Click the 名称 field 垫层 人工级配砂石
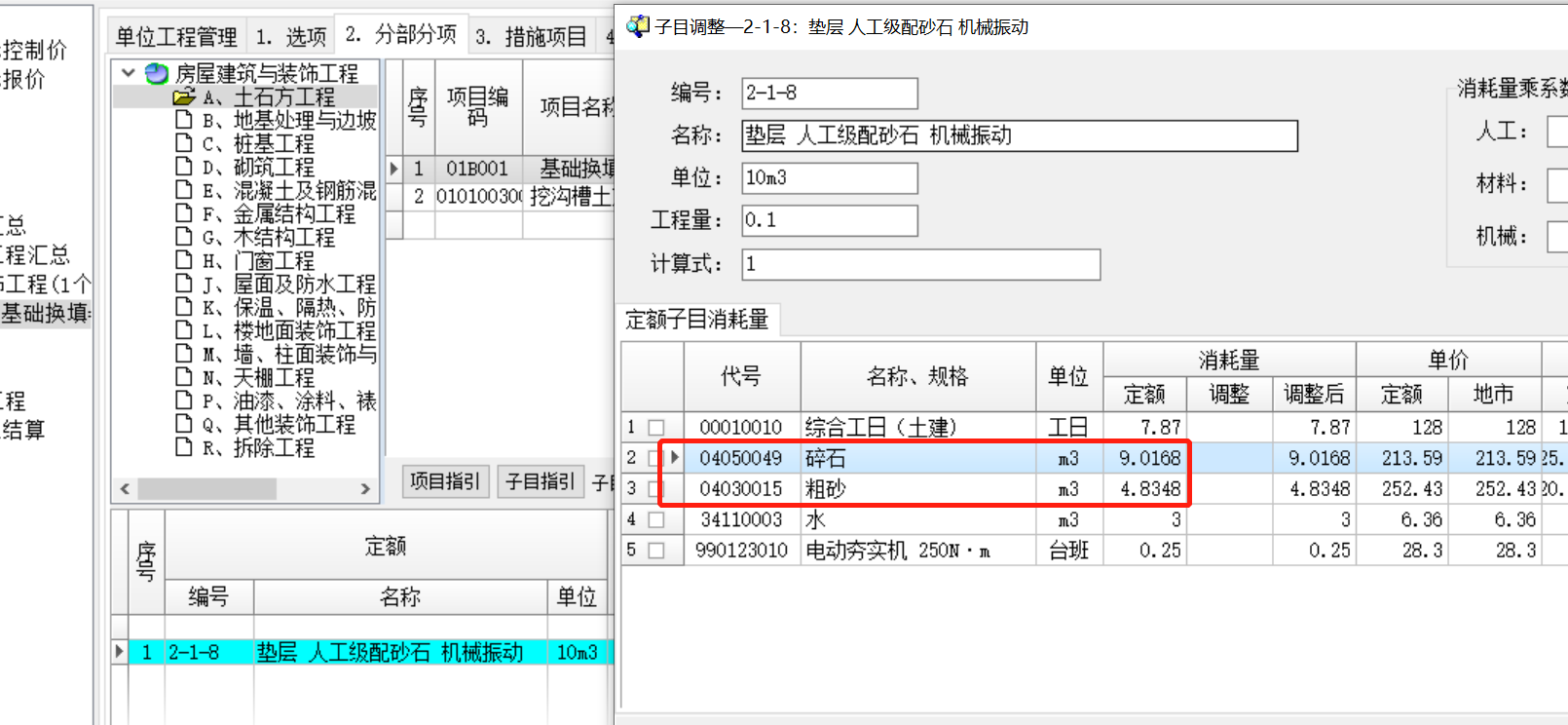The image size is (1568, 725). point(1020,135)
